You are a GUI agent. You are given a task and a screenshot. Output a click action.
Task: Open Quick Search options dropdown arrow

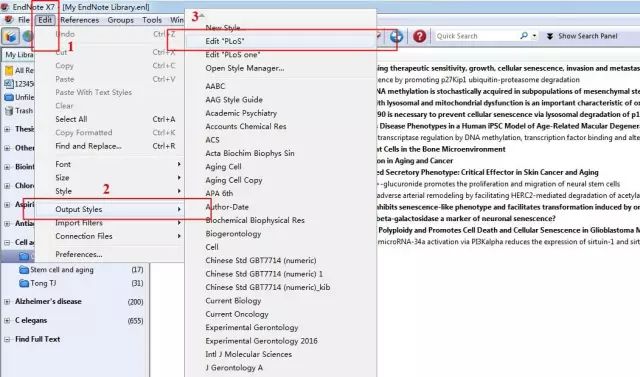(534, 36)
